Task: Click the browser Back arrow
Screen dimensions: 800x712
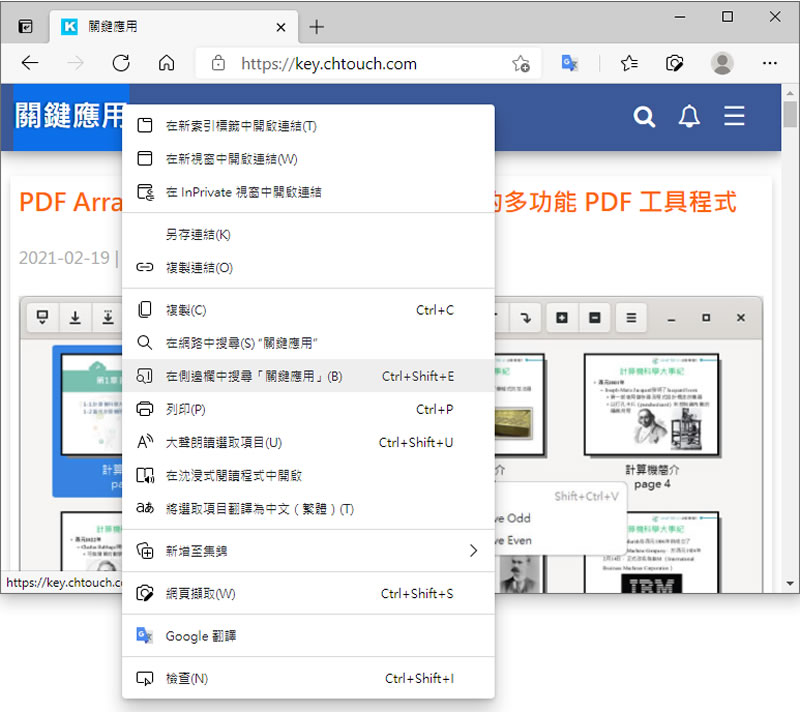Action: coord(30,63)
